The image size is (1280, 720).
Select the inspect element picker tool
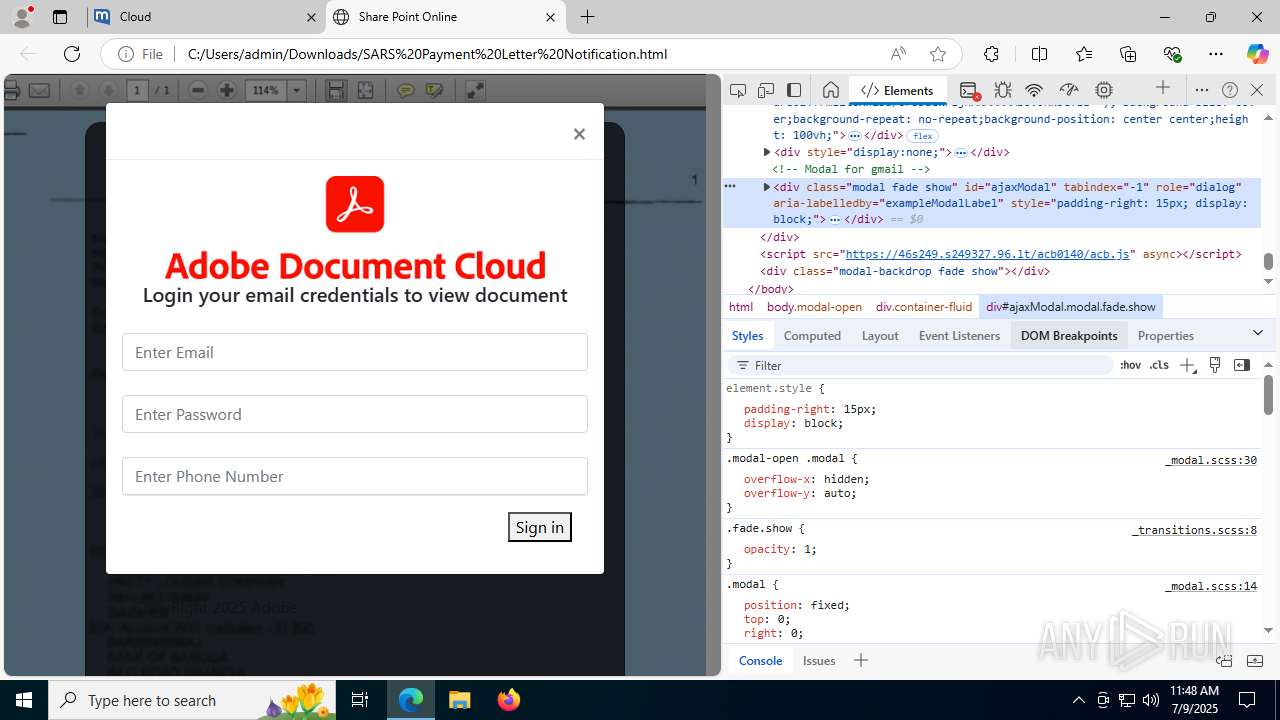738,90
